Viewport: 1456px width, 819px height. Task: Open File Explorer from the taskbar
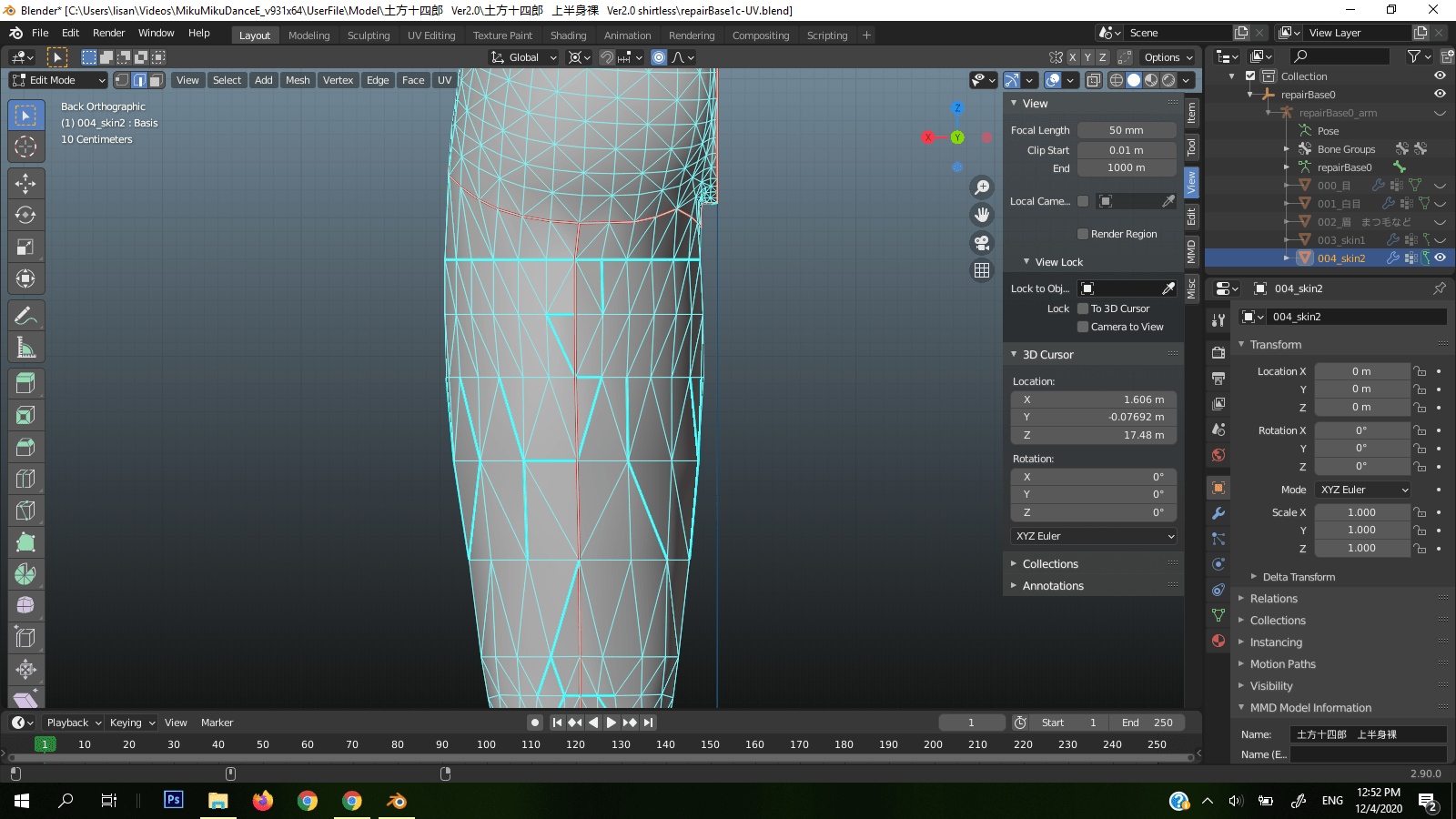218,801
